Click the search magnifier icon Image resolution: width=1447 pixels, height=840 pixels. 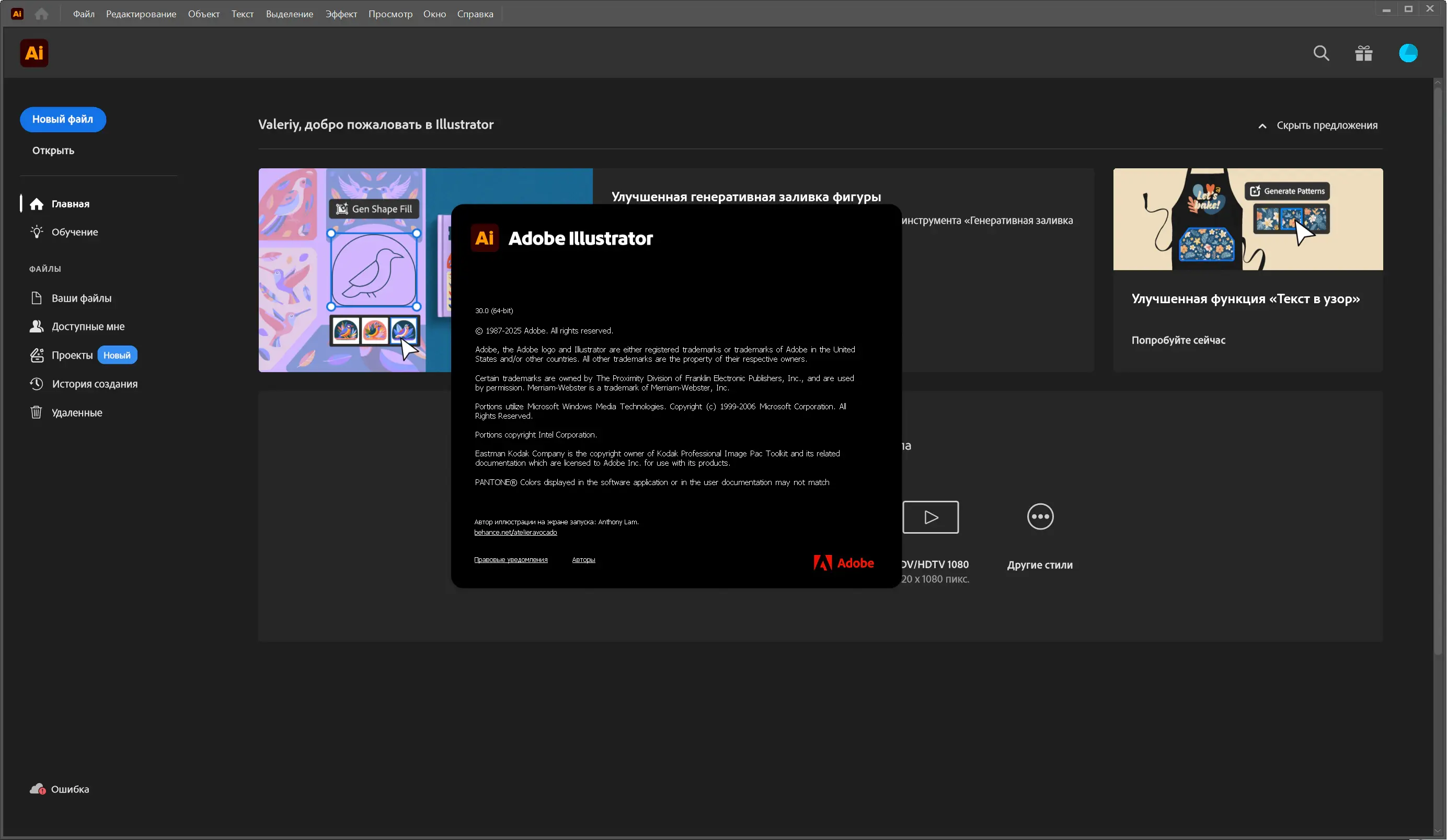click(1320, 53)
